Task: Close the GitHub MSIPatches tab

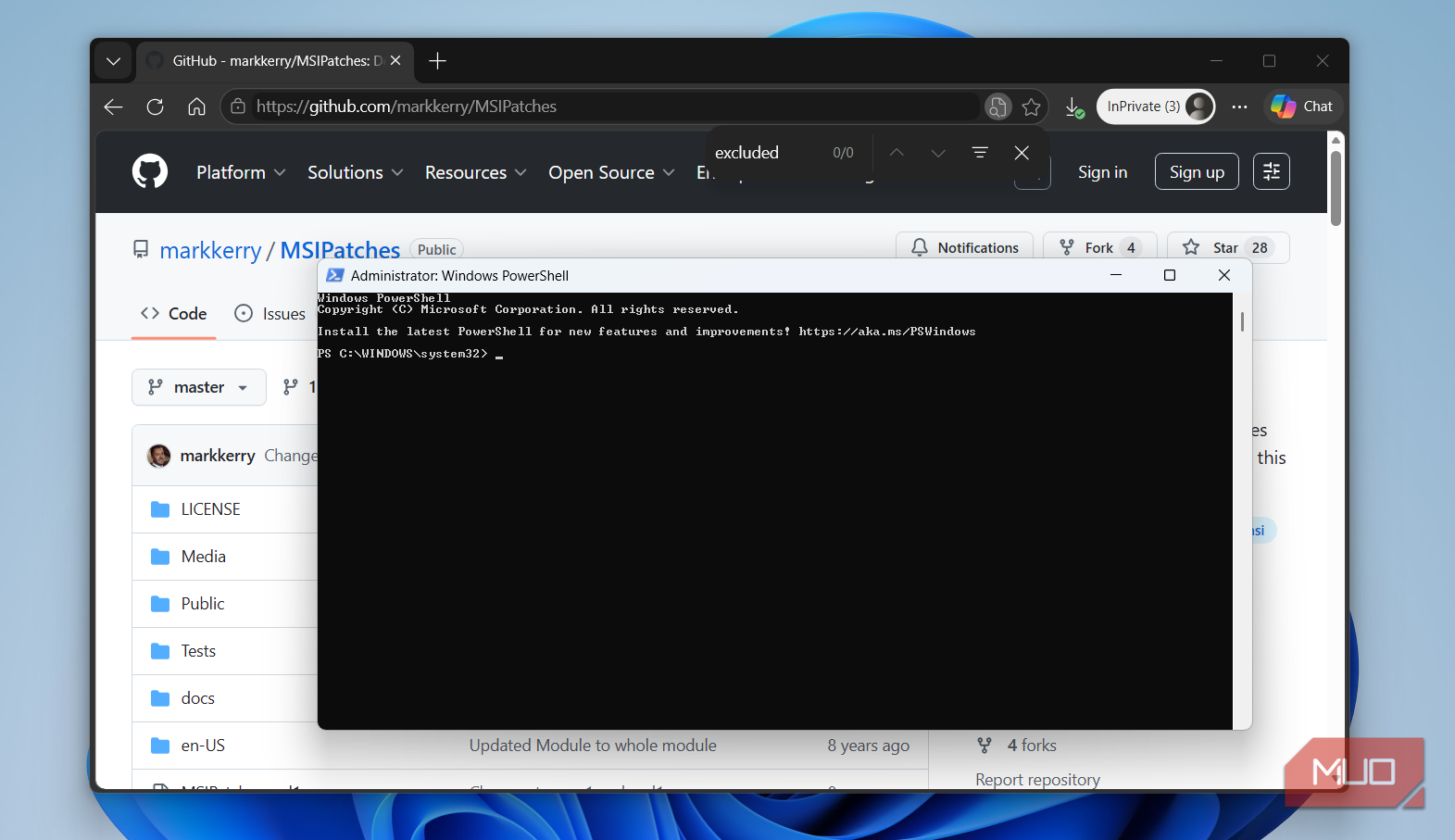Action: 395,61
